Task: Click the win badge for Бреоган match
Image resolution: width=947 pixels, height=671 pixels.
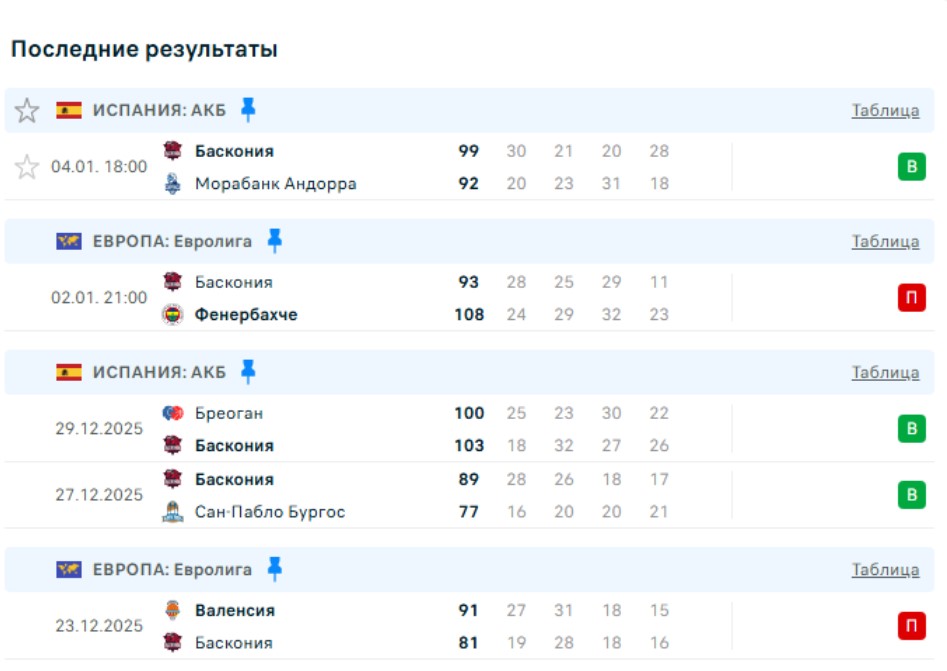Action: tap(911, 430)
